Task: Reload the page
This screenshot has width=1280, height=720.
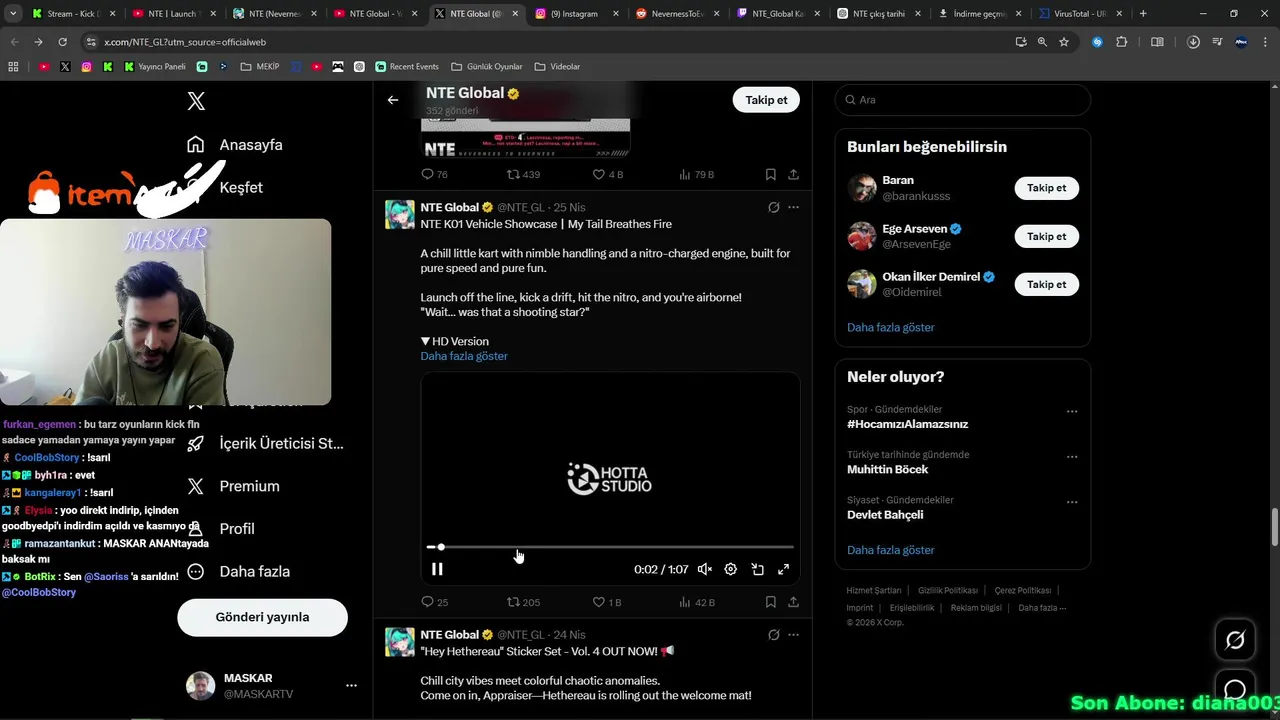Action: click(x=62, y=42)
